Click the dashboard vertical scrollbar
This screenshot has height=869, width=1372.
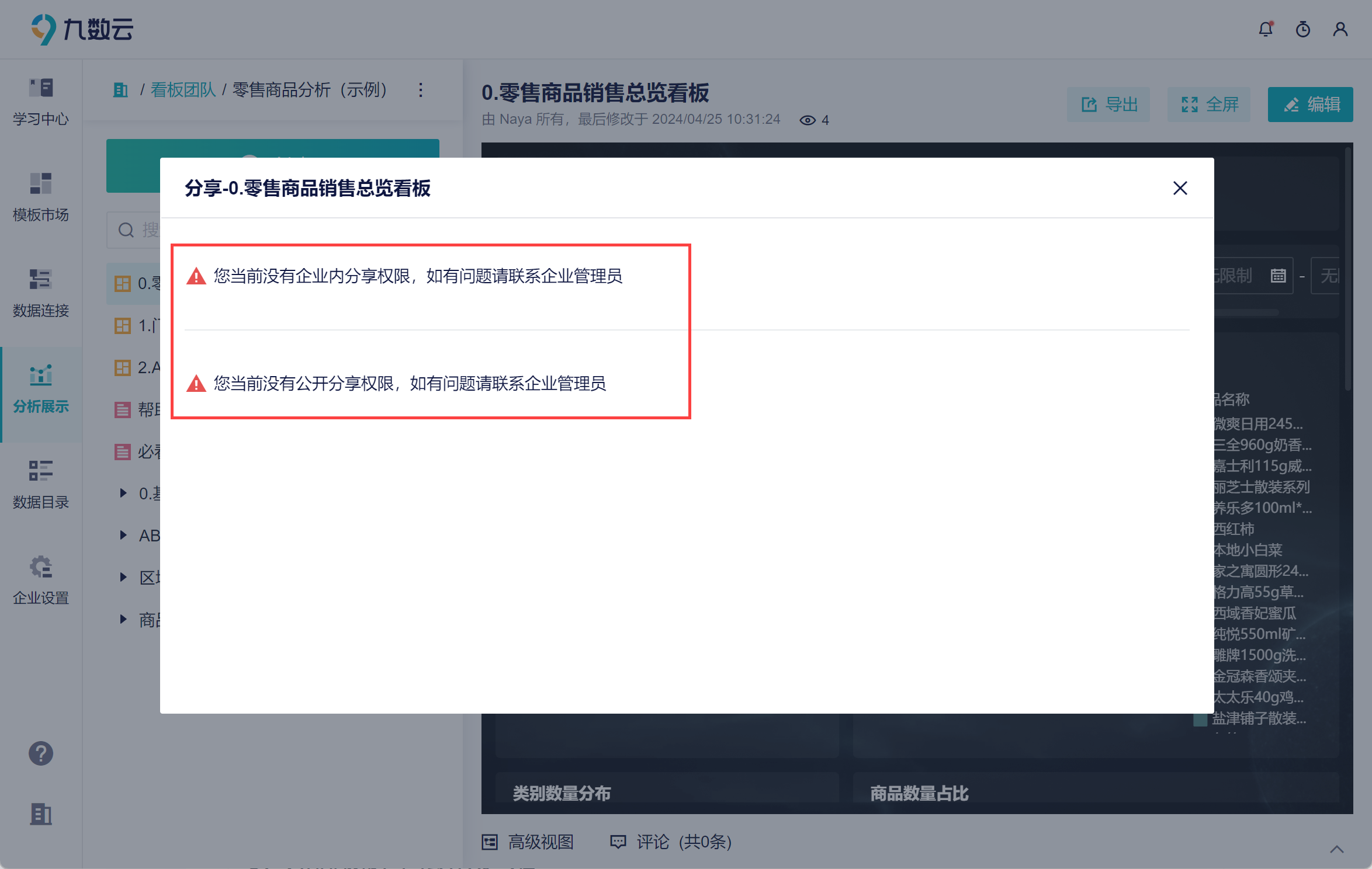point(1348,269)
